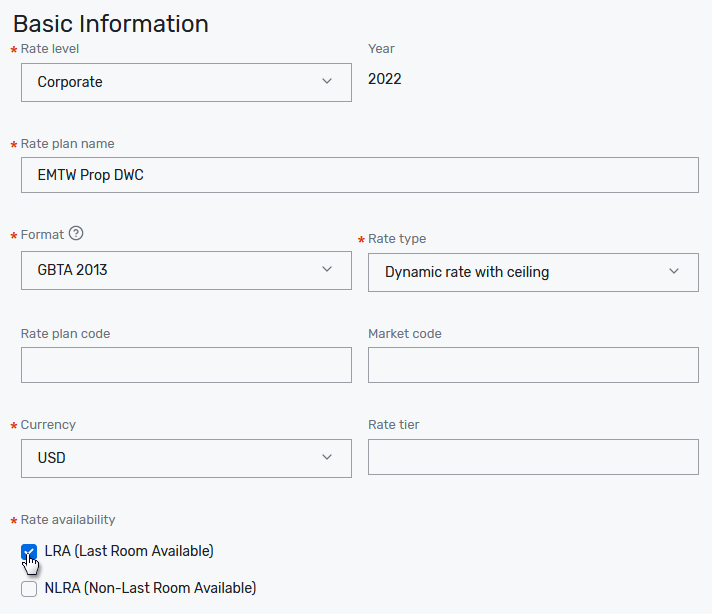Click the LRA (Last Room Available) label text
This screenshot has height=614, width=712.
[129, 551]
